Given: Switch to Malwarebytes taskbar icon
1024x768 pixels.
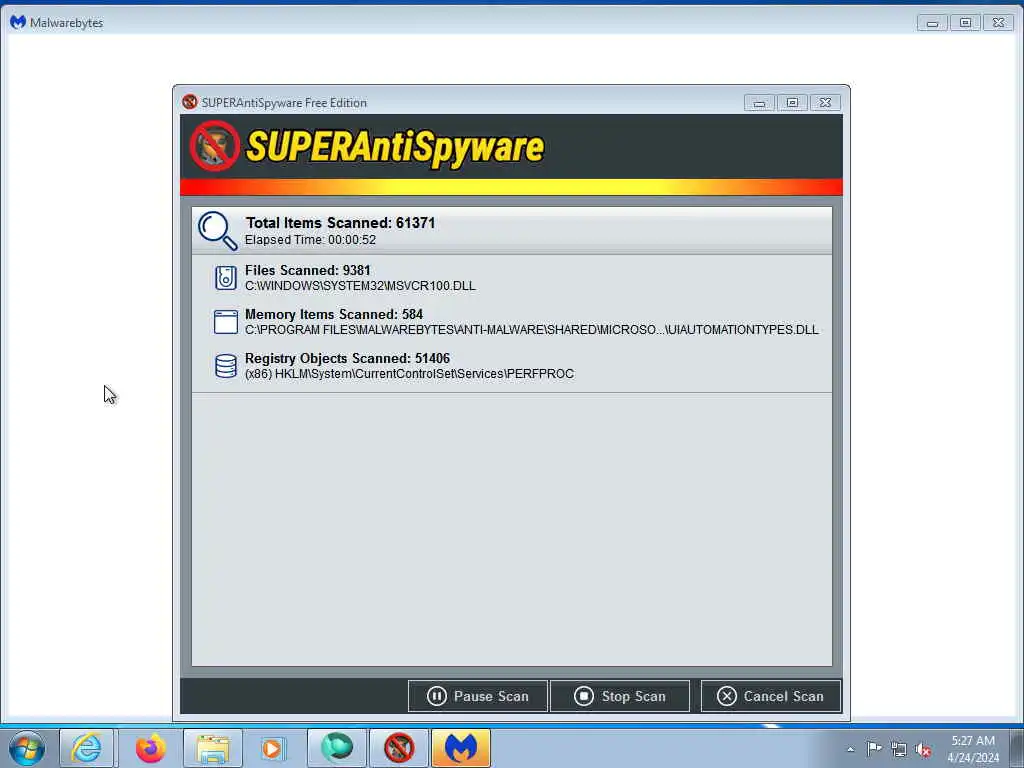Looking at the screenshot, I should pos(461,748).
